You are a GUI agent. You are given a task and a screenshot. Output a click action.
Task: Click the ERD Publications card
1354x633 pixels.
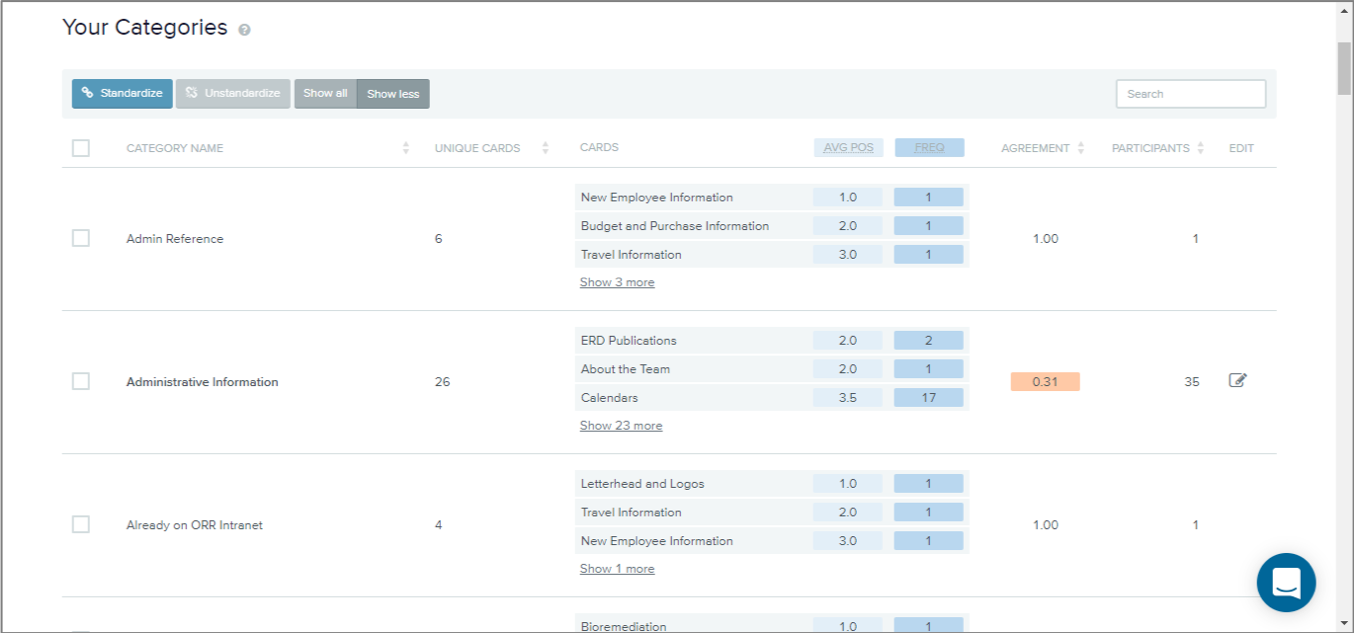629,340
